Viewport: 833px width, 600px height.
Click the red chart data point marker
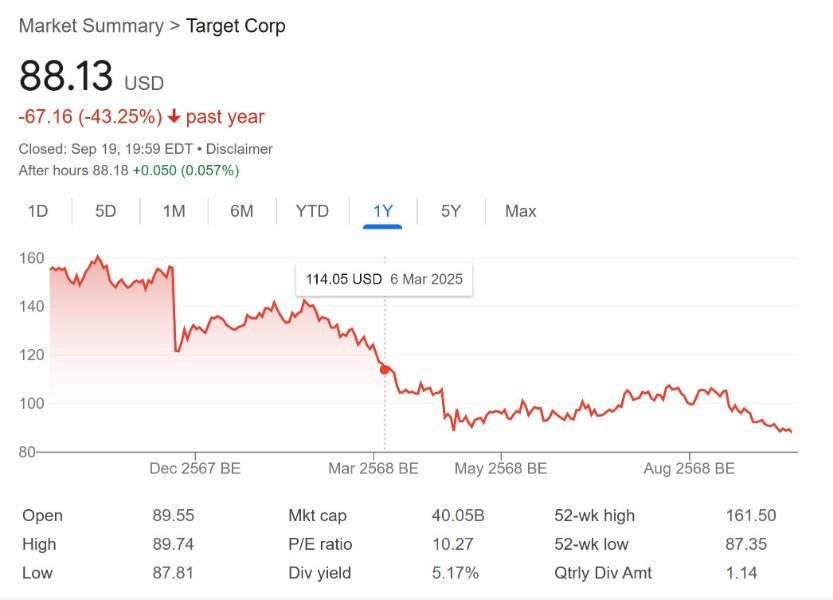(x=385, y=369)
